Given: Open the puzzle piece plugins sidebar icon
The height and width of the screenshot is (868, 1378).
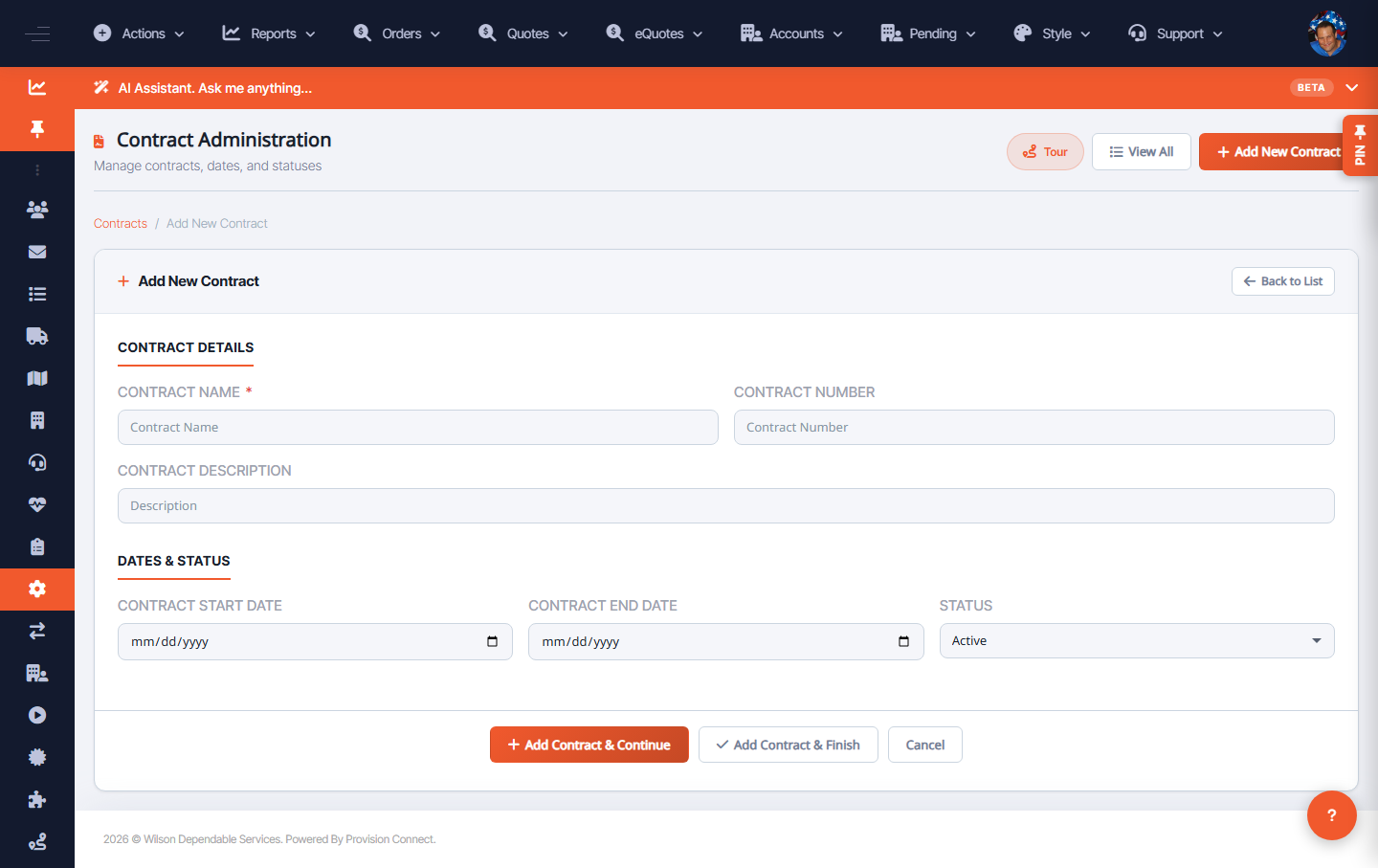Looking at the screenshot, I should pos(37,799).
